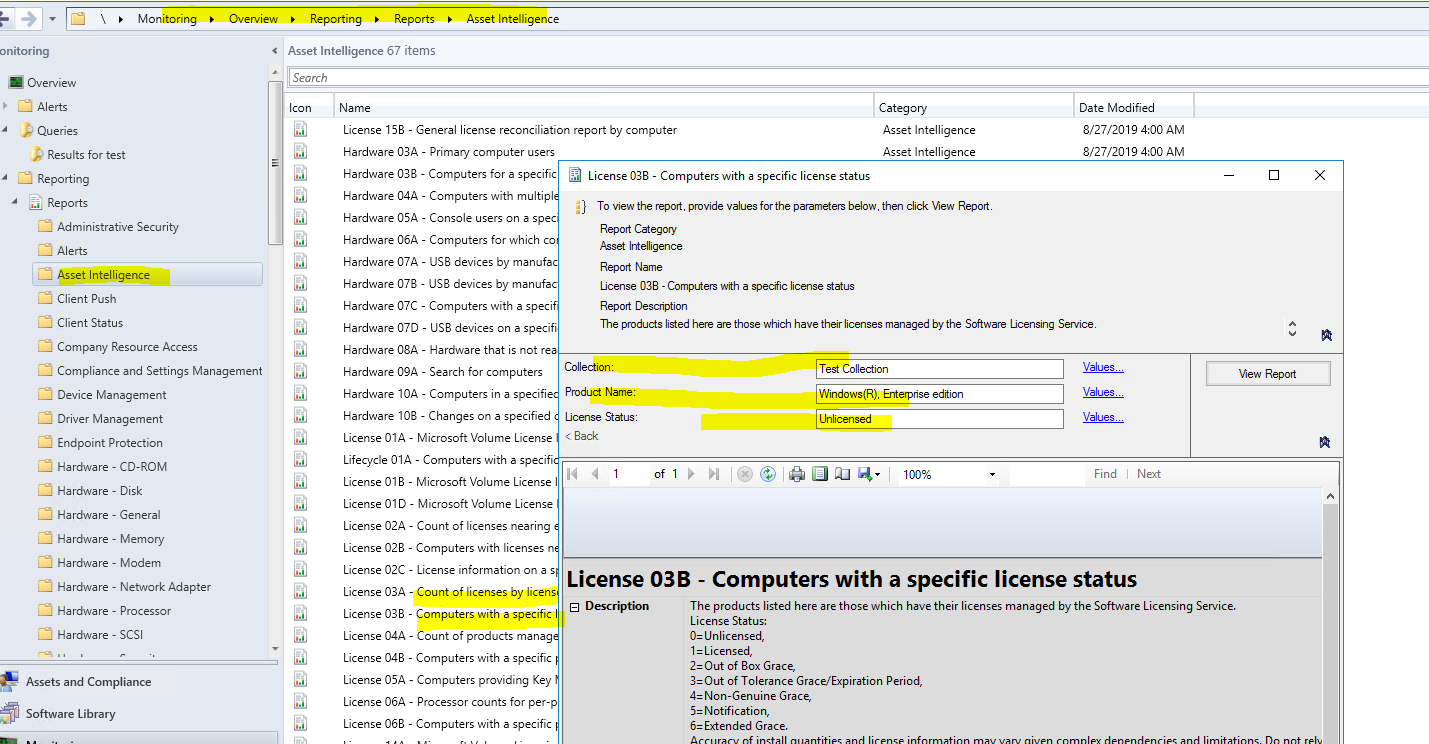This screenshot has height=744, width=1429.
Task: Click the Assets and Compliance workspace icon
Action: coord(9,682)
